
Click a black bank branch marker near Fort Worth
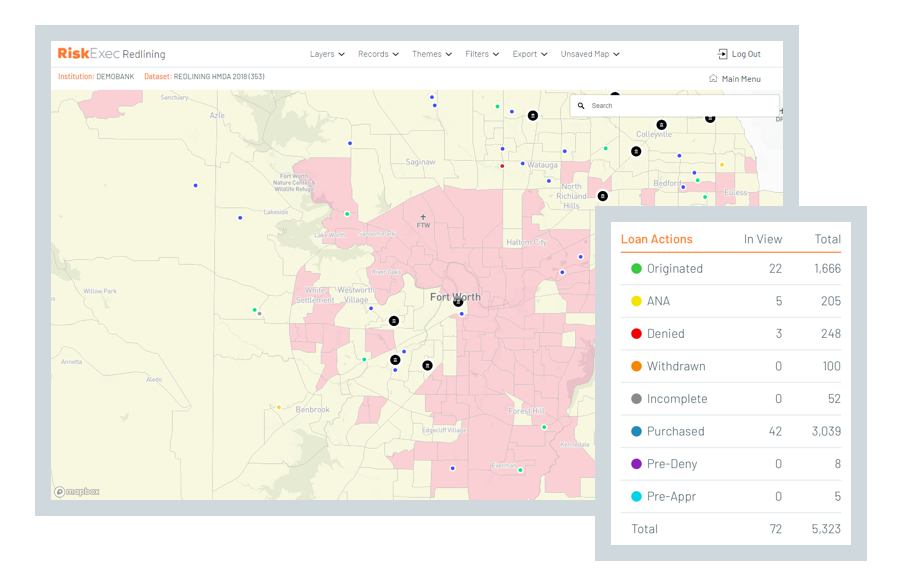pos(394,320)
